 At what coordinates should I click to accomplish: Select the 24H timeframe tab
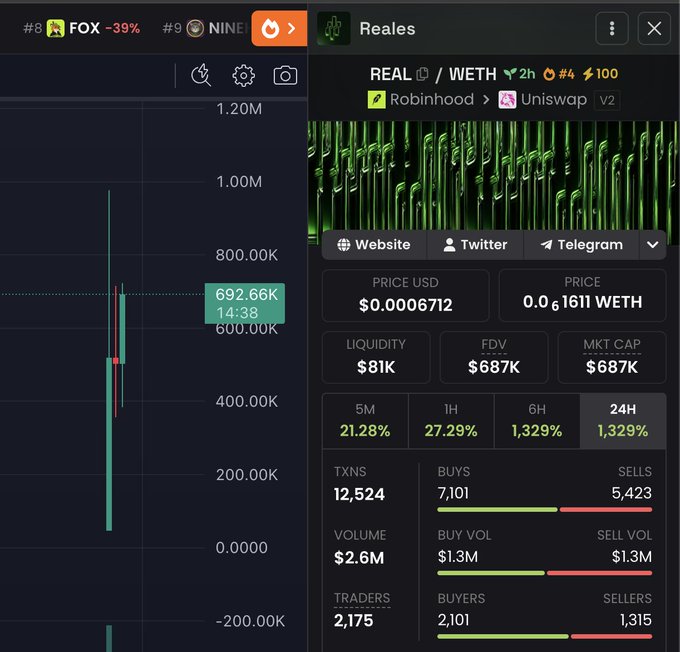pyautogui.click(x=623, y=420)
